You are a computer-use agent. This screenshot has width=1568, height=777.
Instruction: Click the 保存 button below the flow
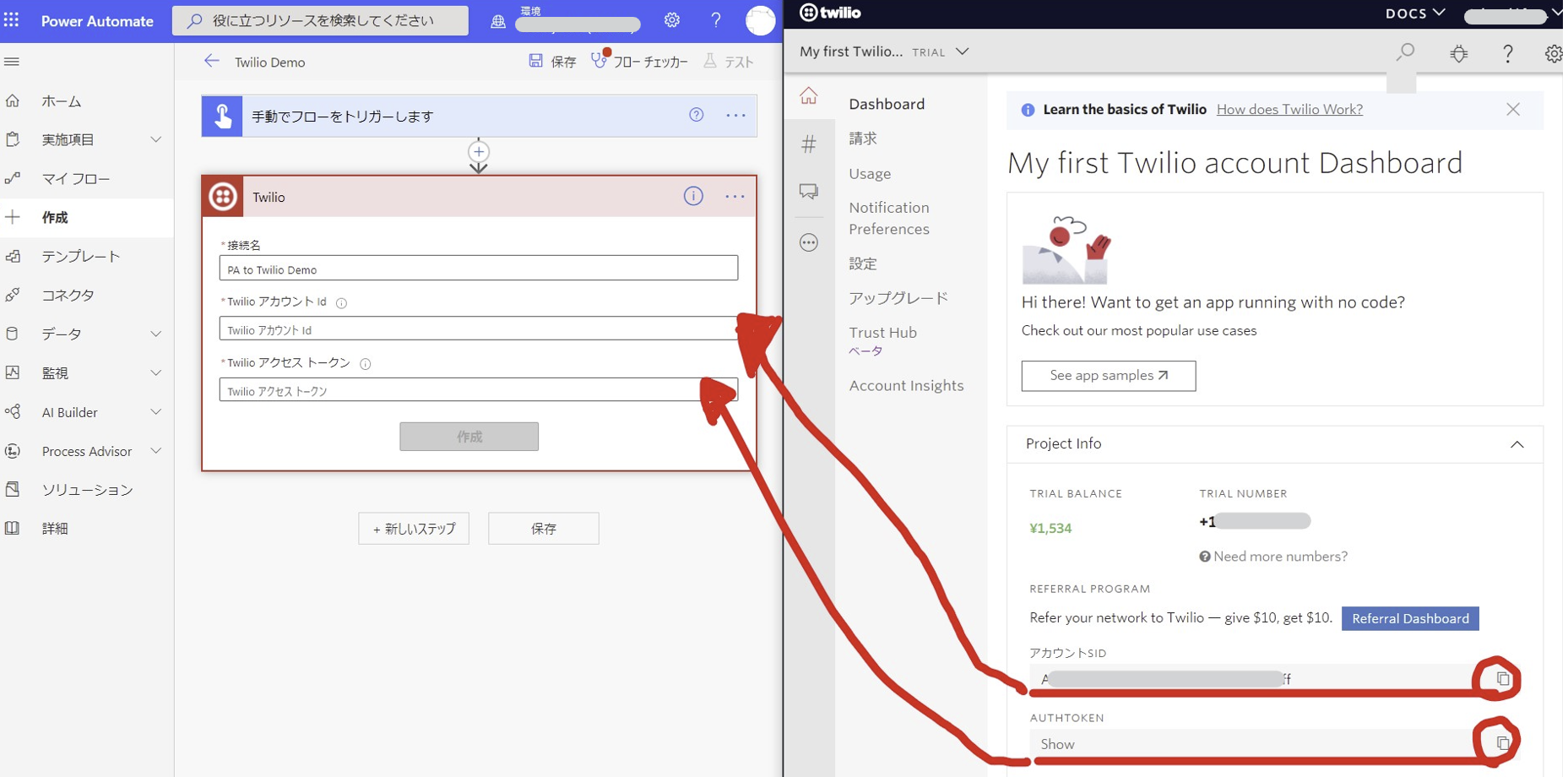[x=544, y=529]
